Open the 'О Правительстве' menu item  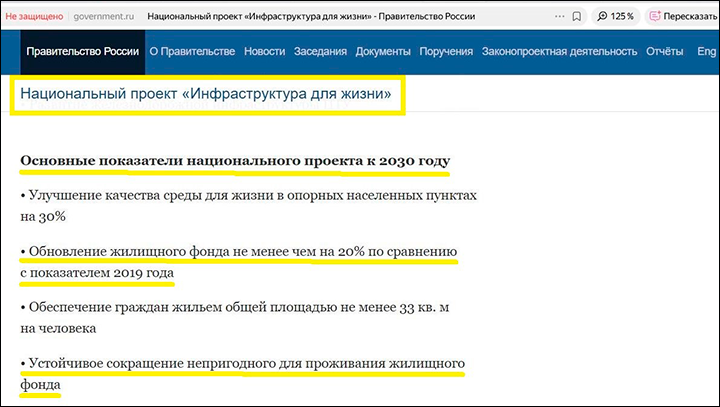[x=192, y=52]
